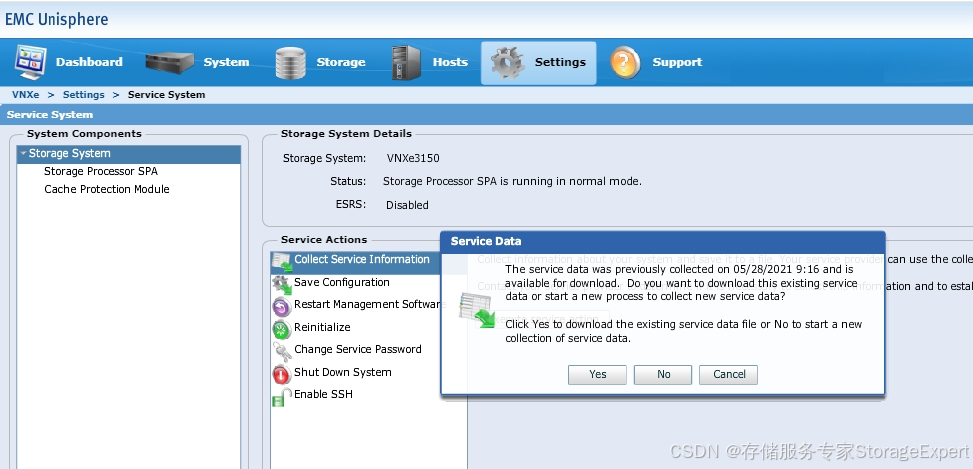This screenshot has width=973, height=469.
Task: Open the Support tab
Action: pos(677,62)
